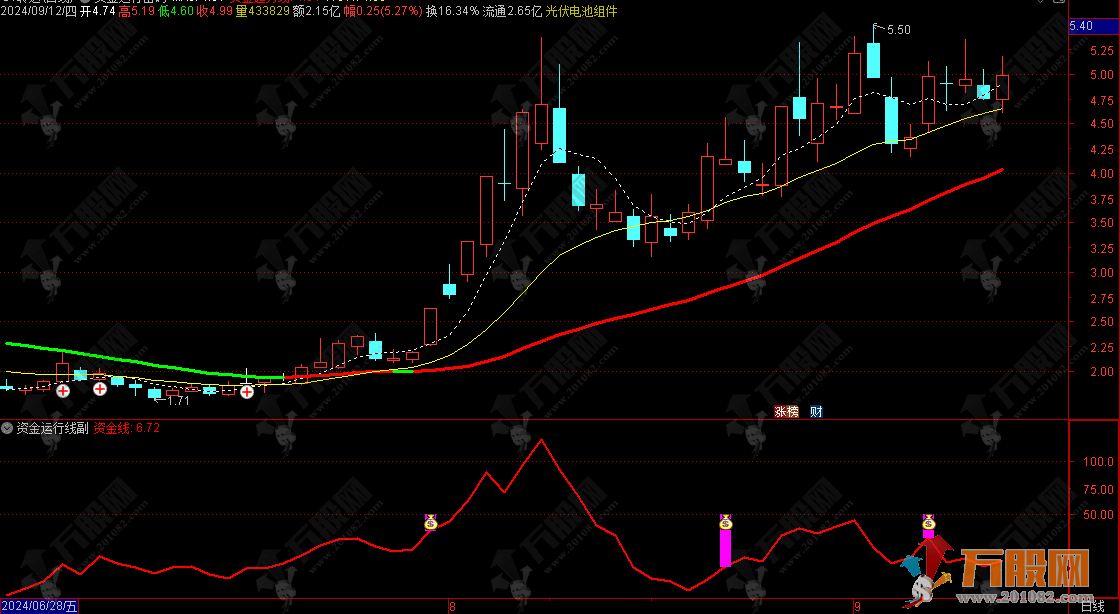Click the 2.00 price axis label
Screen dimensions: 1120x614
(x=1101, y=372)
